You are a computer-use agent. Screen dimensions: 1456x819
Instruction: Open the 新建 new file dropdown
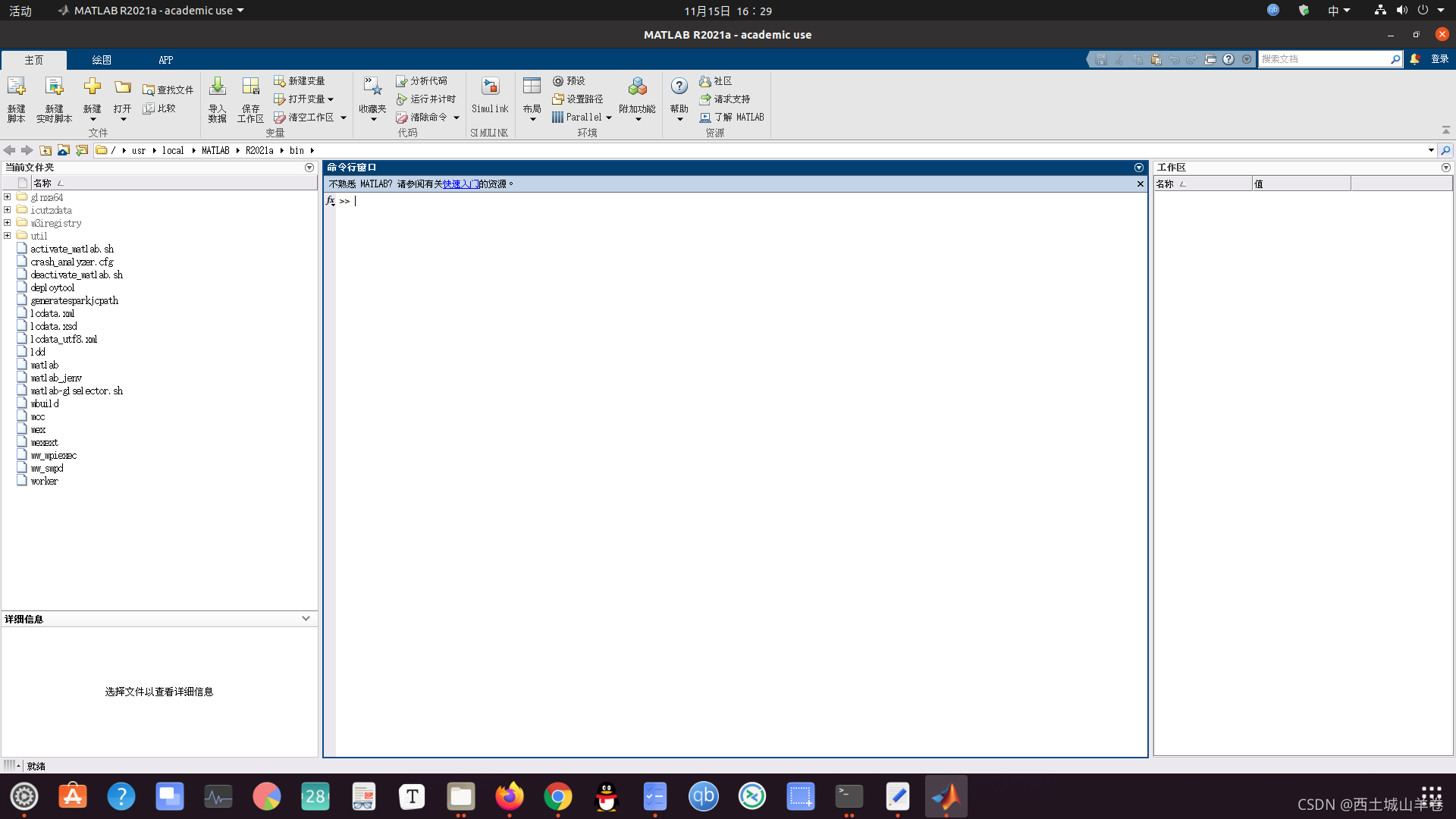click(x=92, y=99)
